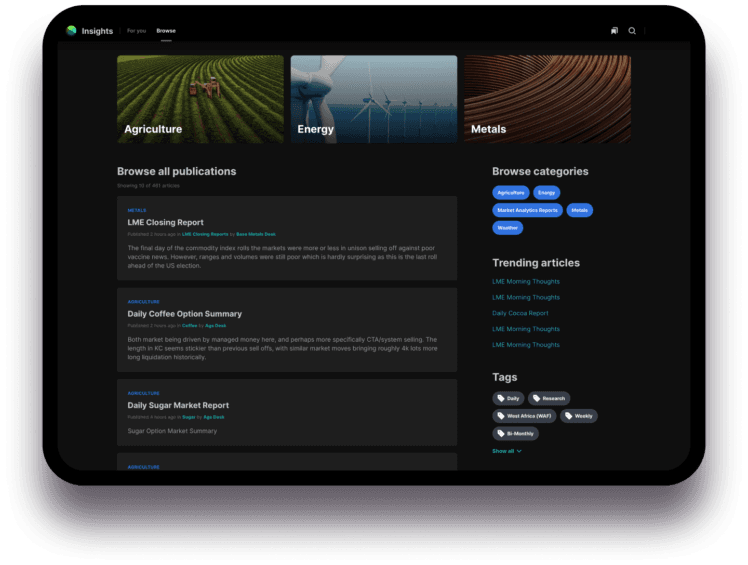This screenshot has height=565, width=748.
Task: Click the Insights globe logo icon
Action: pyautogui.click(x=72, y=31)
